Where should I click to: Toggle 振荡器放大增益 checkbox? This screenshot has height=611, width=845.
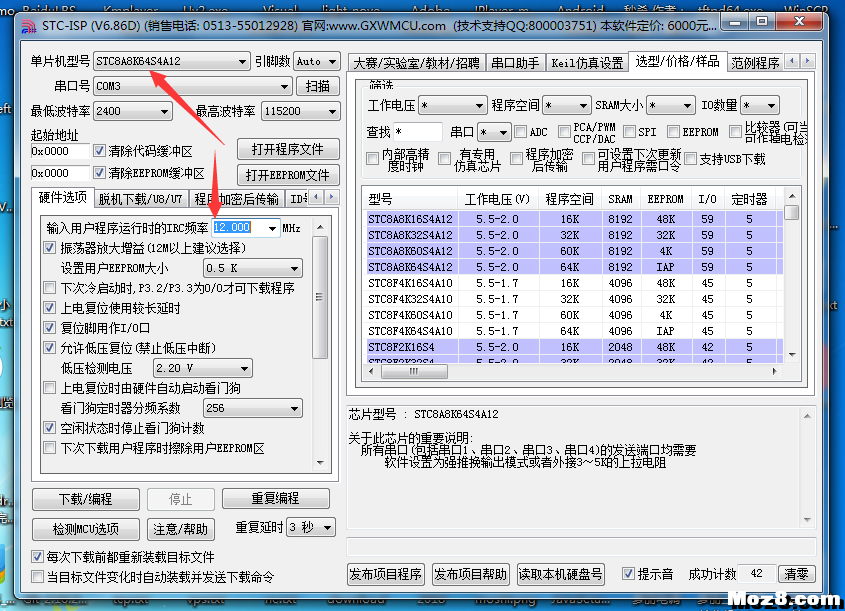[x=50, y=248]
